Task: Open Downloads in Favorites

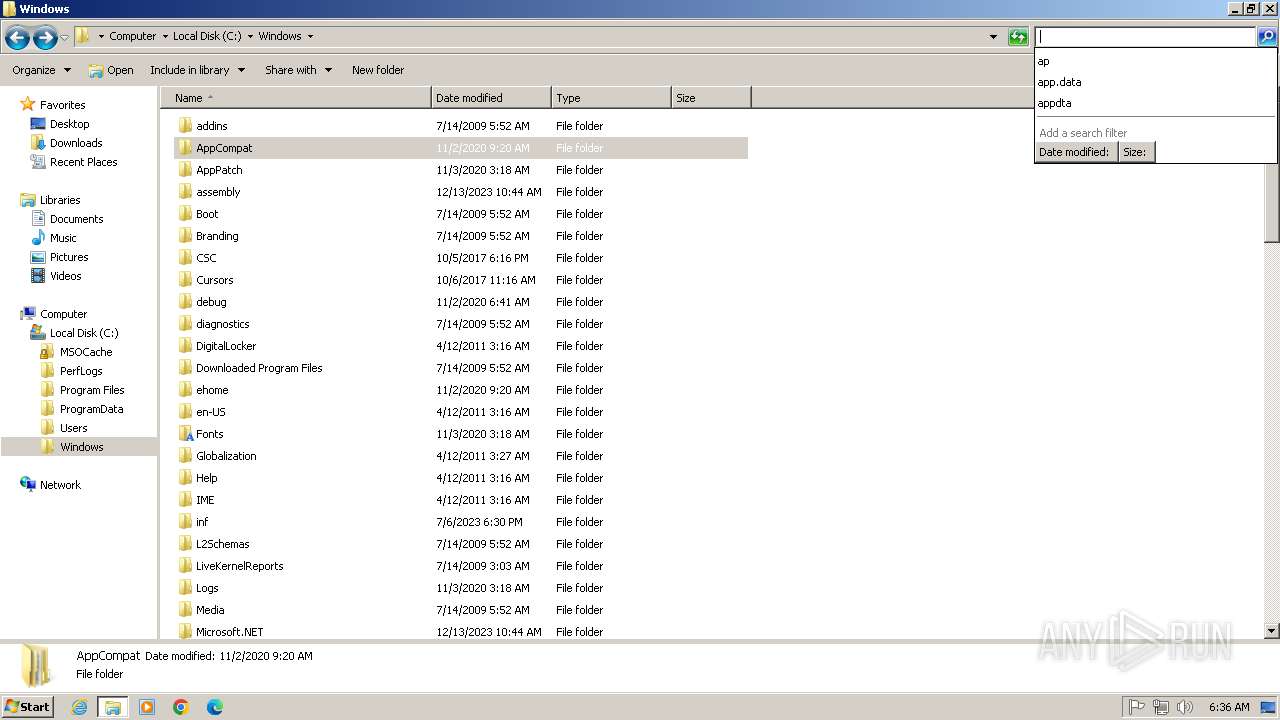Action: coord(76,143)
